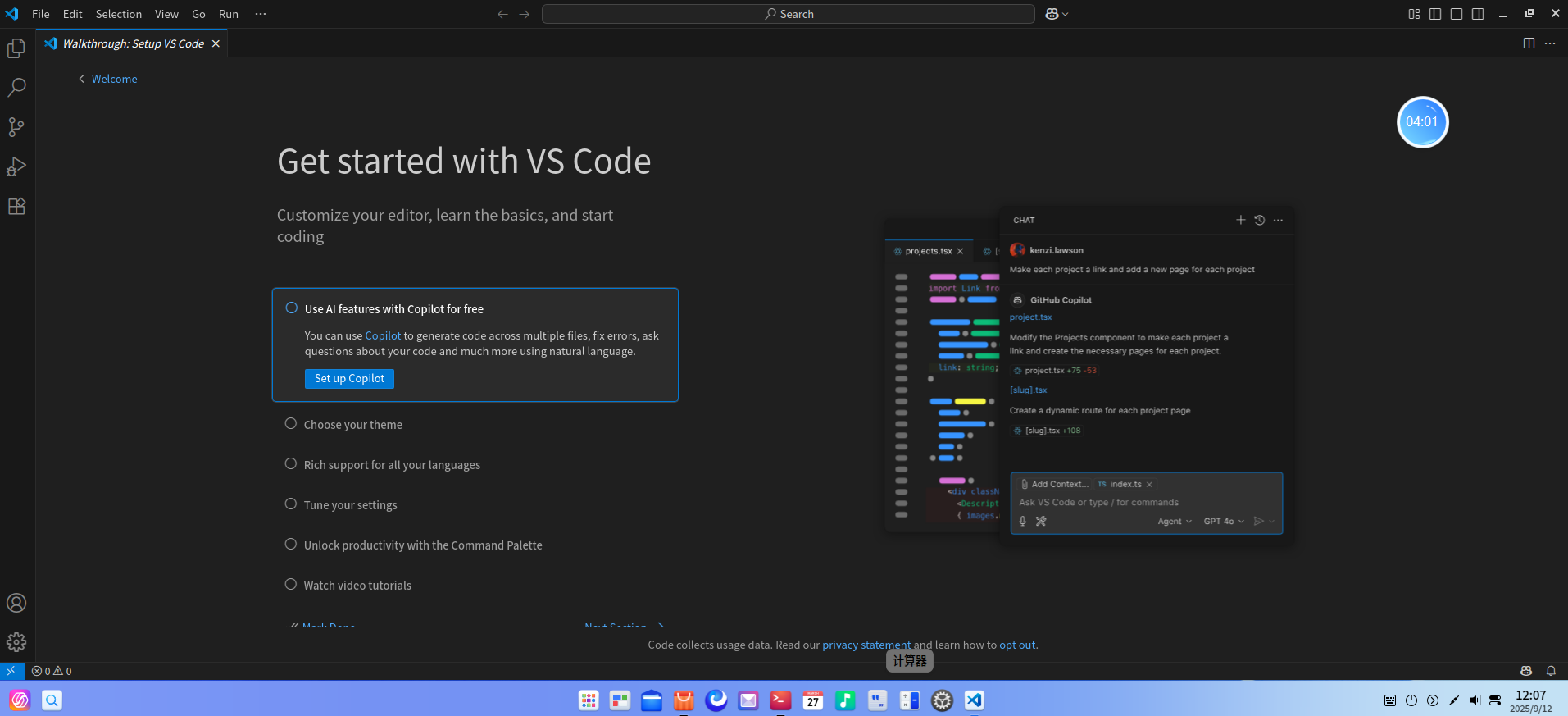Open the Run menu
Screen dimensions: 1568x716
[229, 14]
